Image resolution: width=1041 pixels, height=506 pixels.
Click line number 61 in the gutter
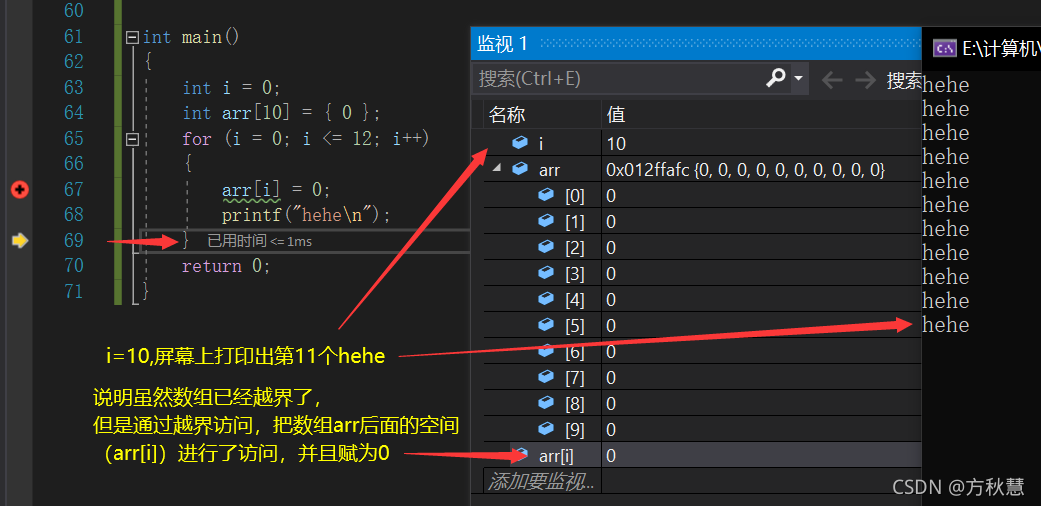pyautogui.click(x=73, y=37)
